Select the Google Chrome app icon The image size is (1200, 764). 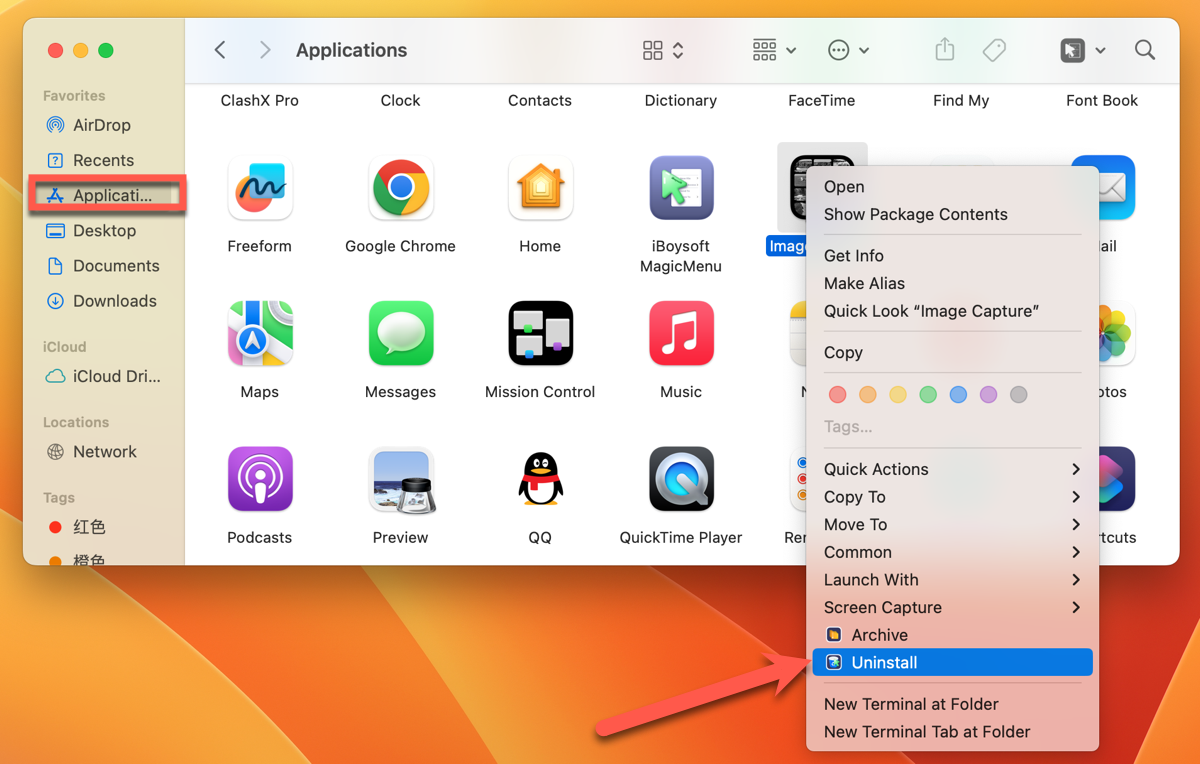[x=401, y=188]
